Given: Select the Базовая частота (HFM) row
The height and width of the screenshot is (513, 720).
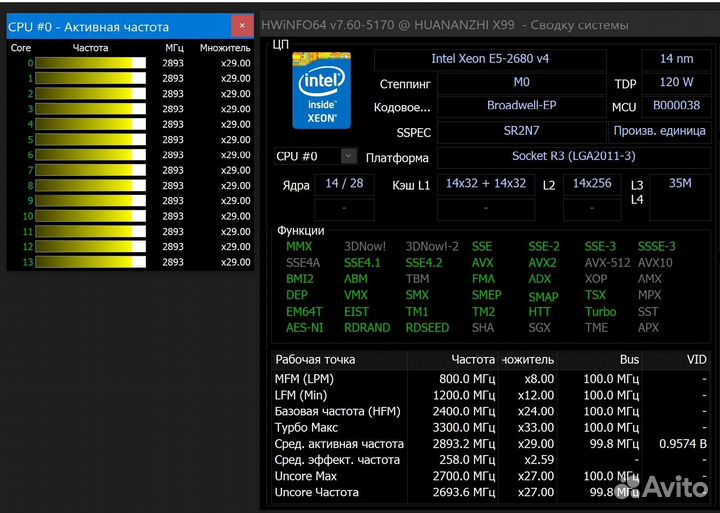Looking at the screenshot, I should (490, 412).
